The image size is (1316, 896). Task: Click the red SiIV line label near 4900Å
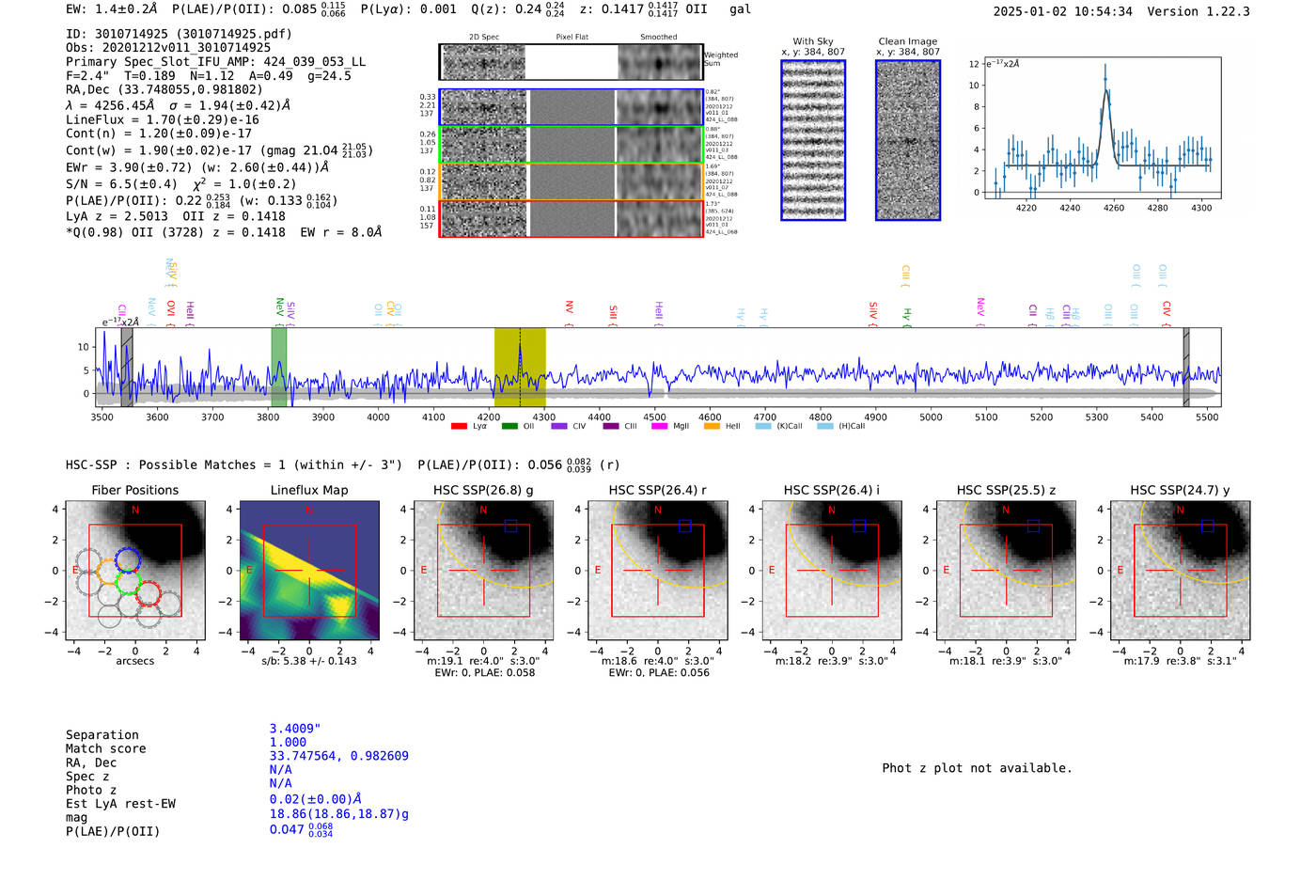[x=873, y=313]
